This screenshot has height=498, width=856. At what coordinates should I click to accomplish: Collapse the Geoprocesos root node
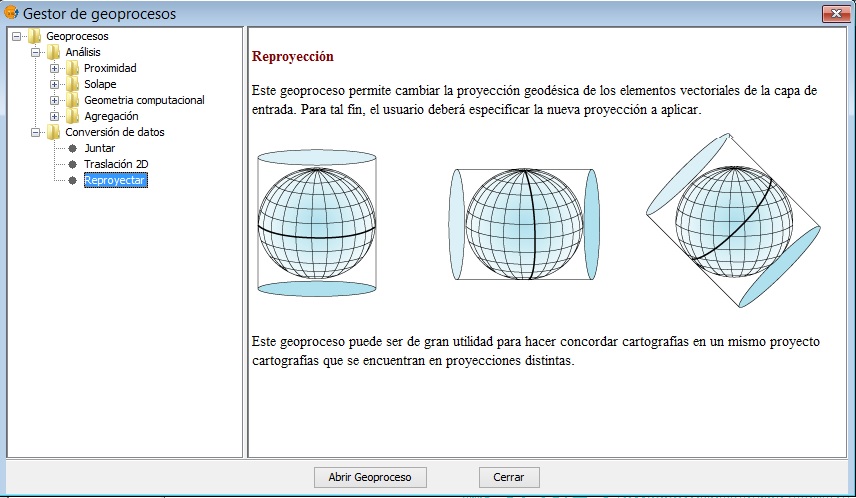click(17, 37)
